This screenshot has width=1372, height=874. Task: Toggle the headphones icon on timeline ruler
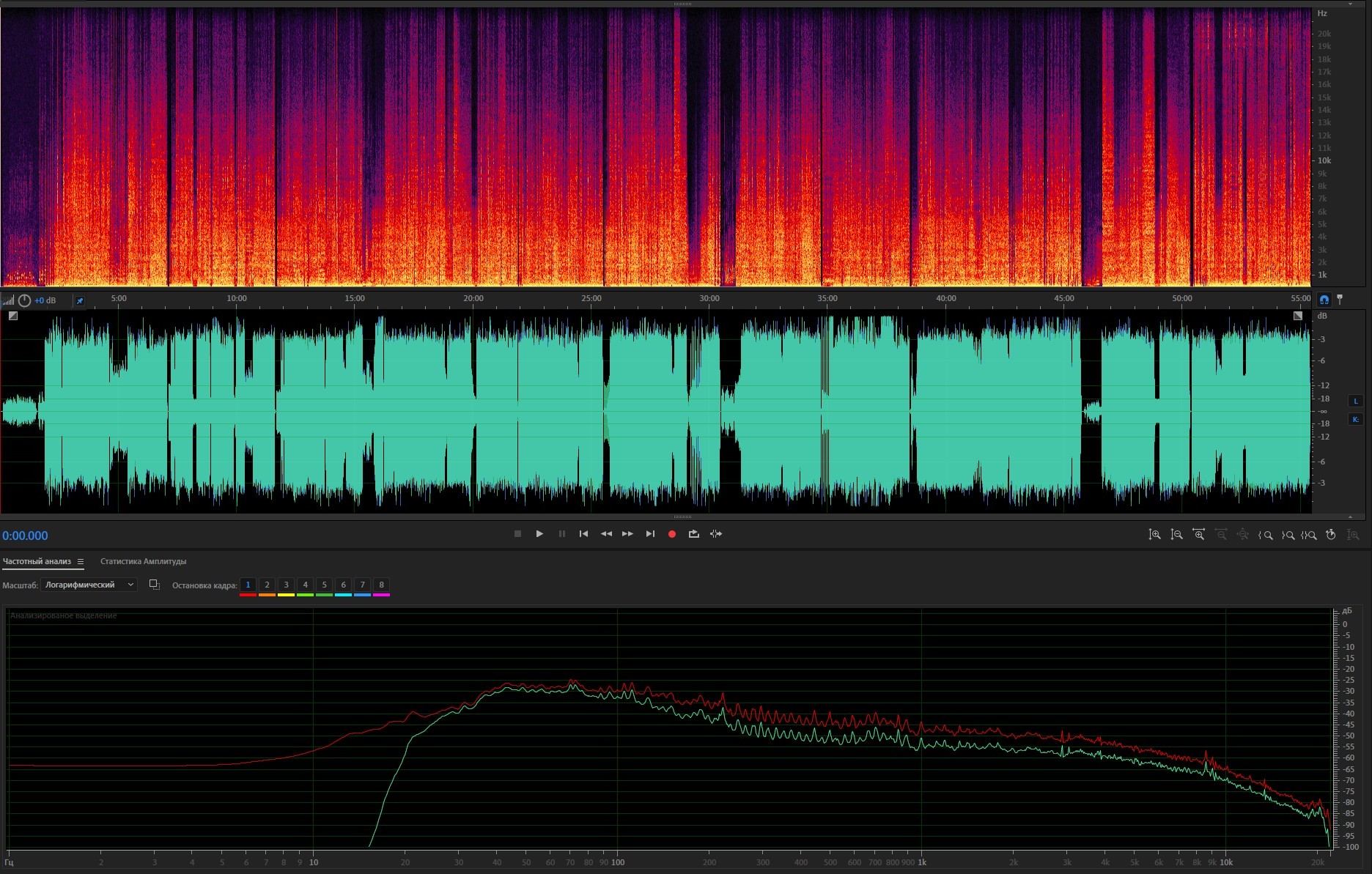click(x=1324, y=300)
